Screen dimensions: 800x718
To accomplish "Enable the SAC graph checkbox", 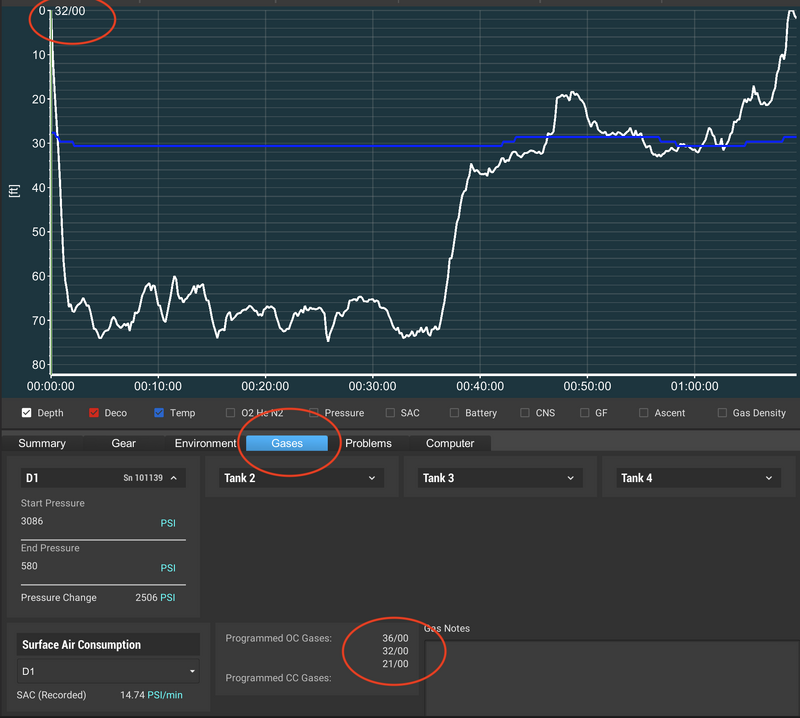I will (391, 413).
